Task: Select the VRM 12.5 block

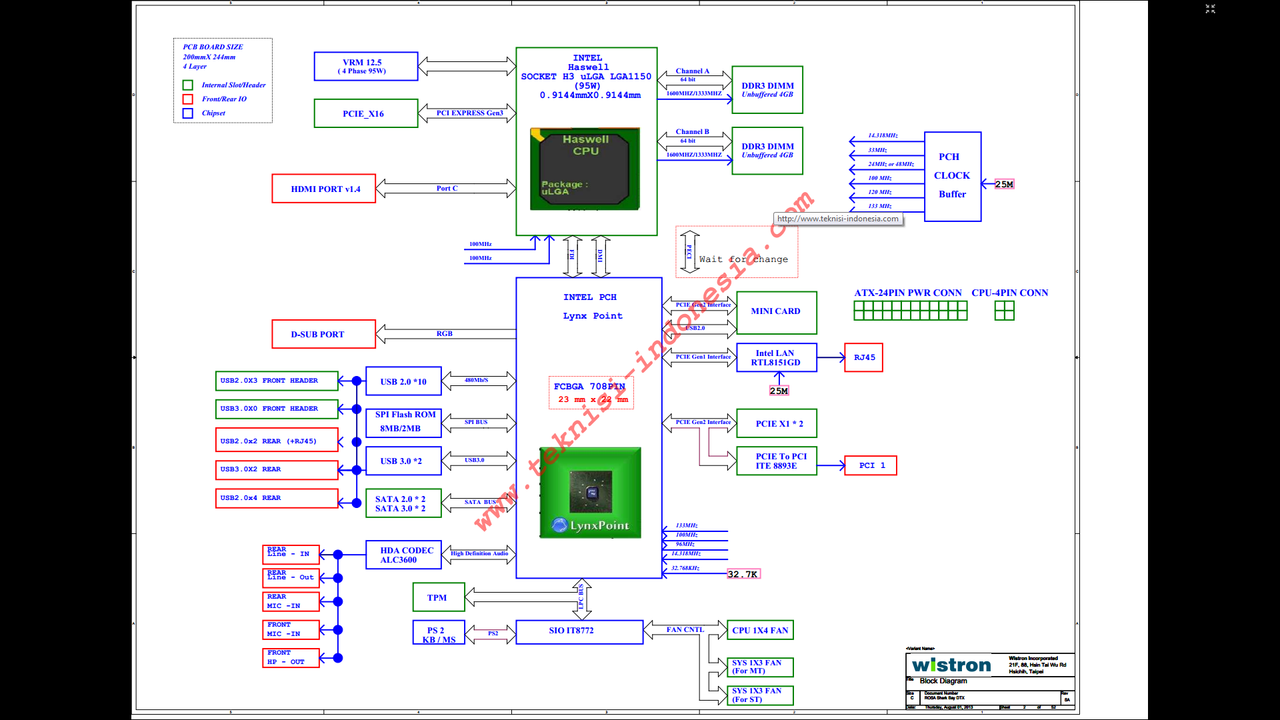Action: [366, 66]
